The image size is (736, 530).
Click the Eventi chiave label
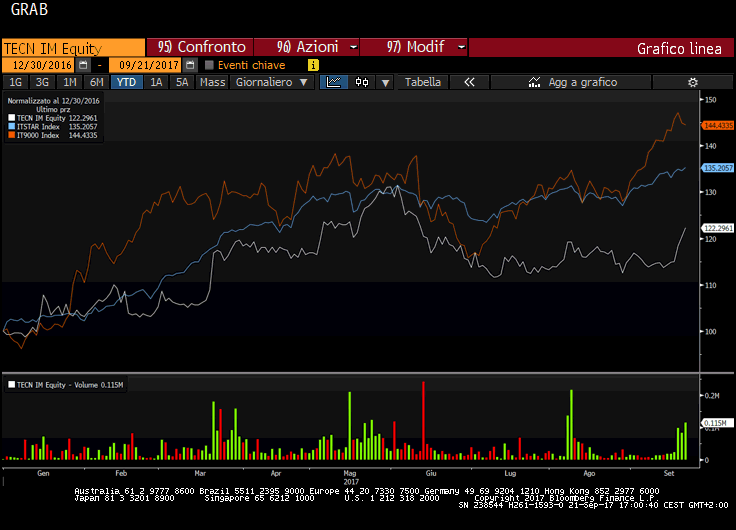pyautogui.click(x=252, y=65)
